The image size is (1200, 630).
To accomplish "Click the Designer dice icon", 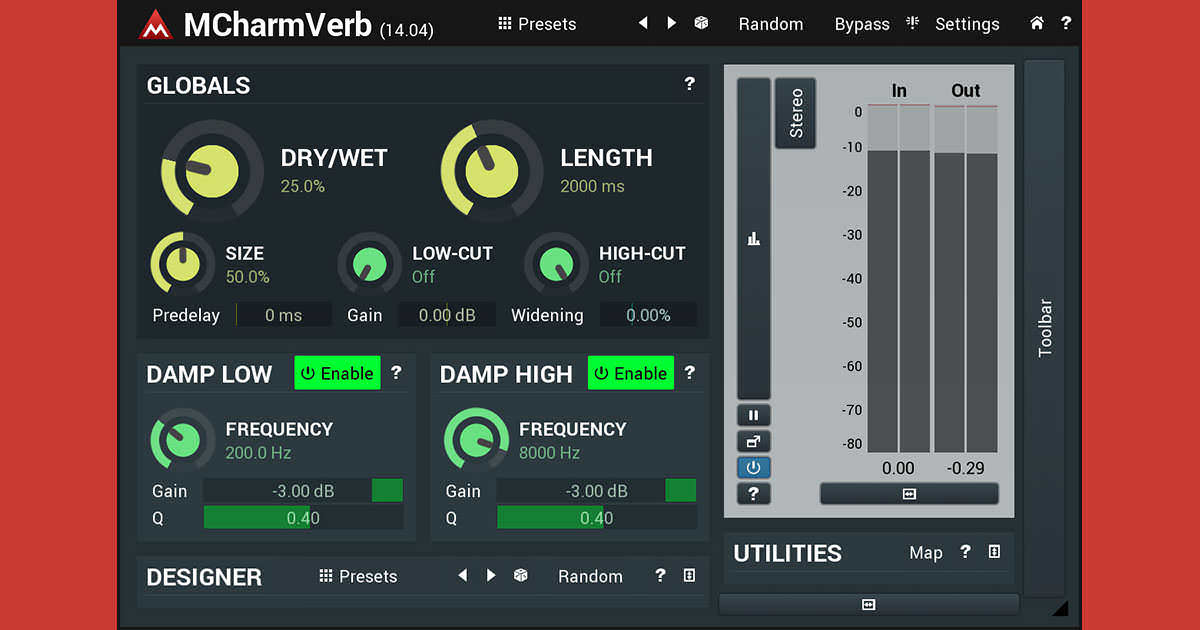I will (x=520, y=575).
